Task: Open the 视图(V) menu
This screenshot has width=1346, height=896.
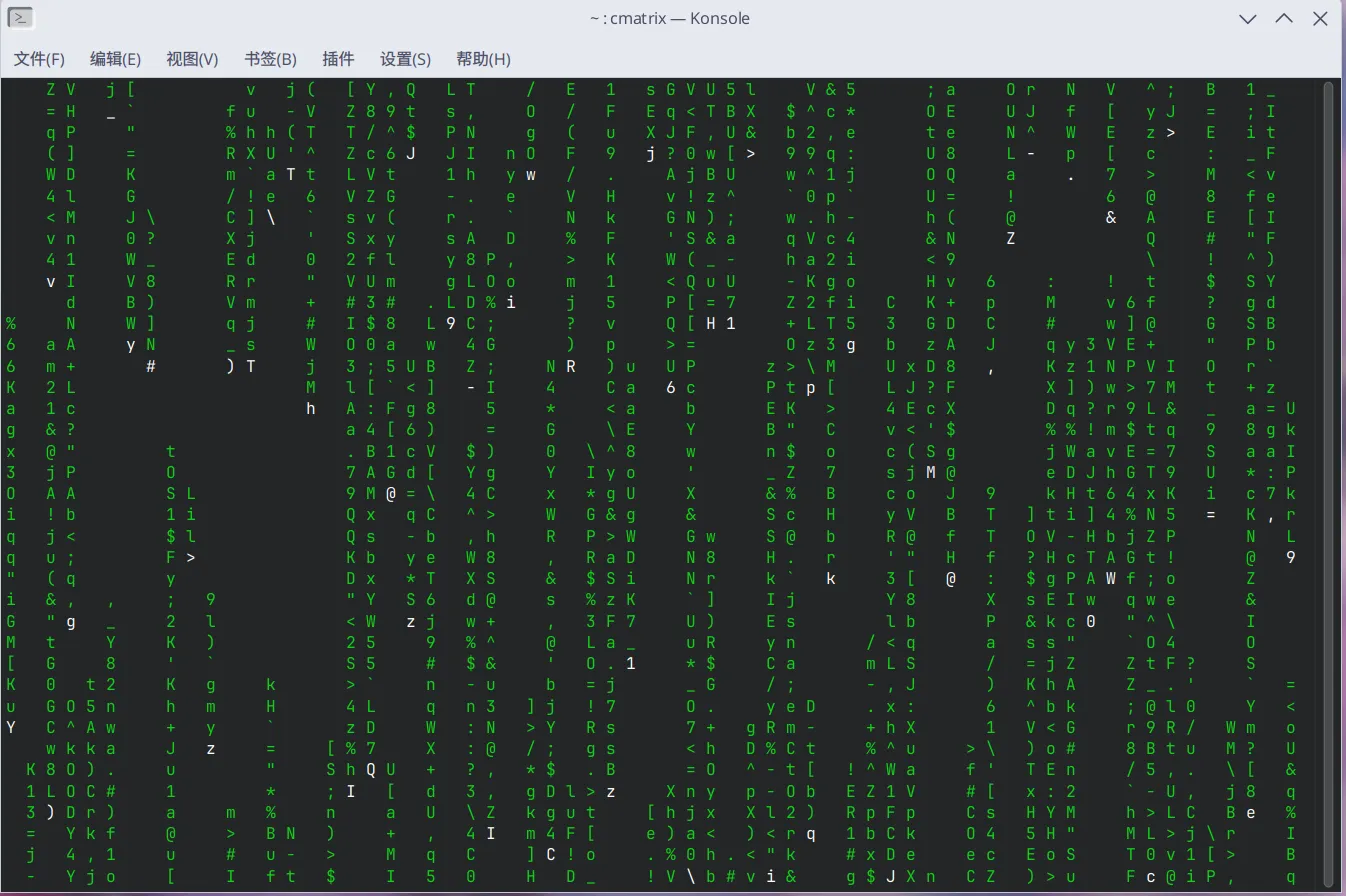Action: [192, 59]
